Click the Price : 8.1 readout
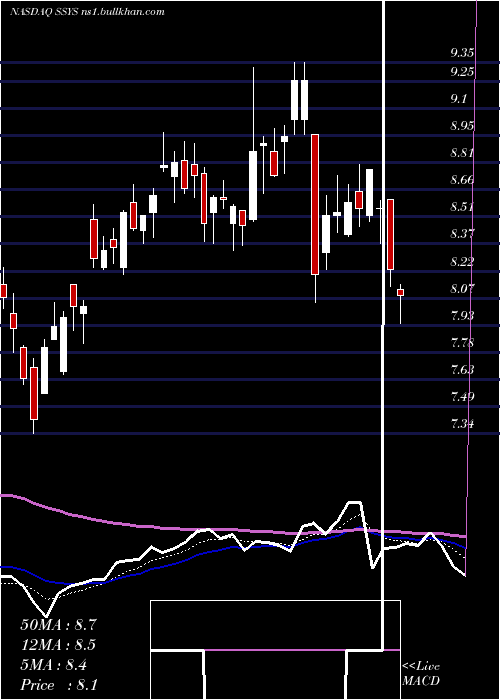The height and width of the screenshot is (700, 500). coord(58,685)
